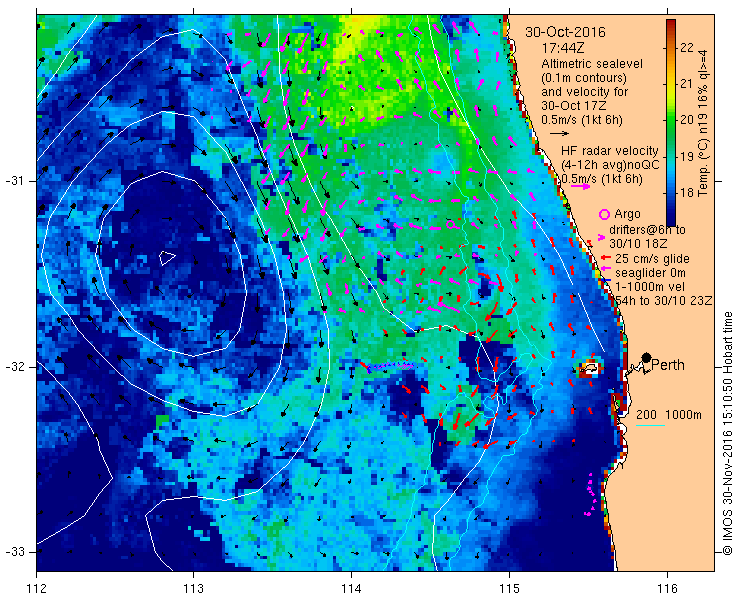Click the blue seaglider track near -32
This screenshot has height=600, width=740.
[x=392, y=366]
